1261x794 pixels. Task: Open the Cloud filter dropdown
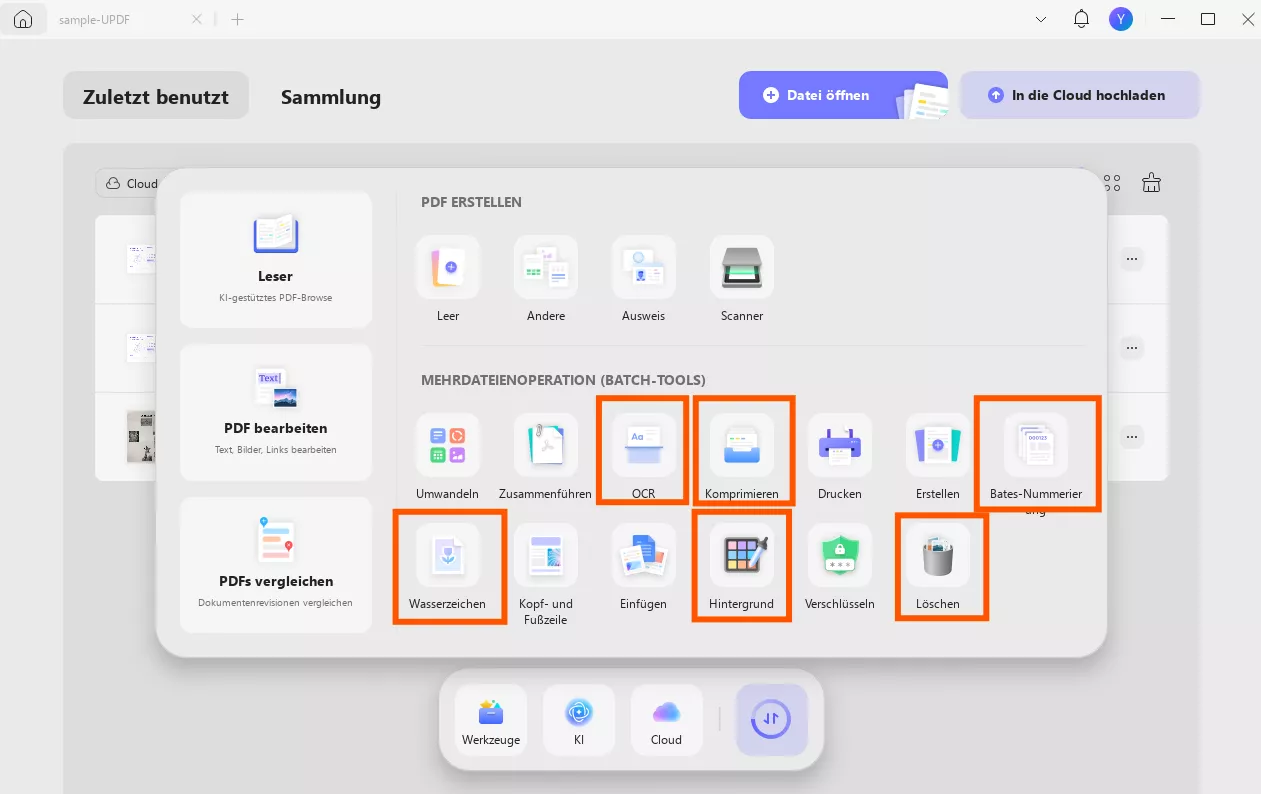tap(130, 183)
